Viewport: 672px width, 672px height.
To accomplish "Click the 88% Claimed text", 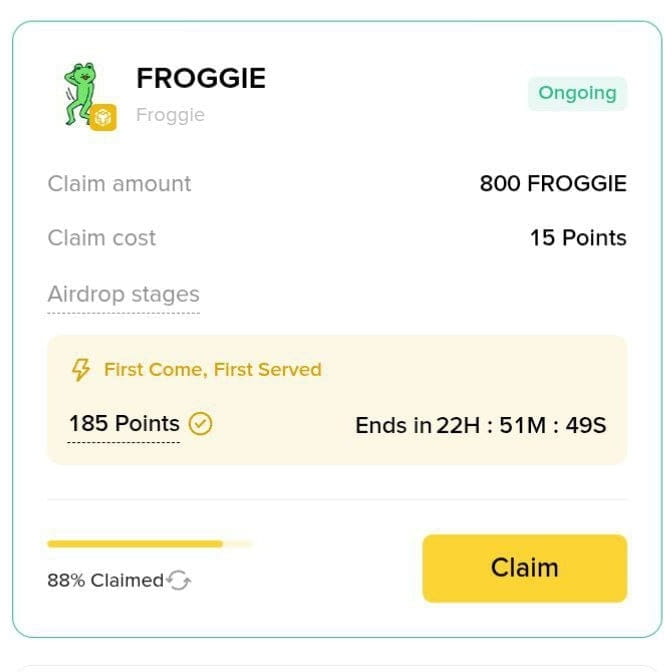I will click(x=105, y=580).
